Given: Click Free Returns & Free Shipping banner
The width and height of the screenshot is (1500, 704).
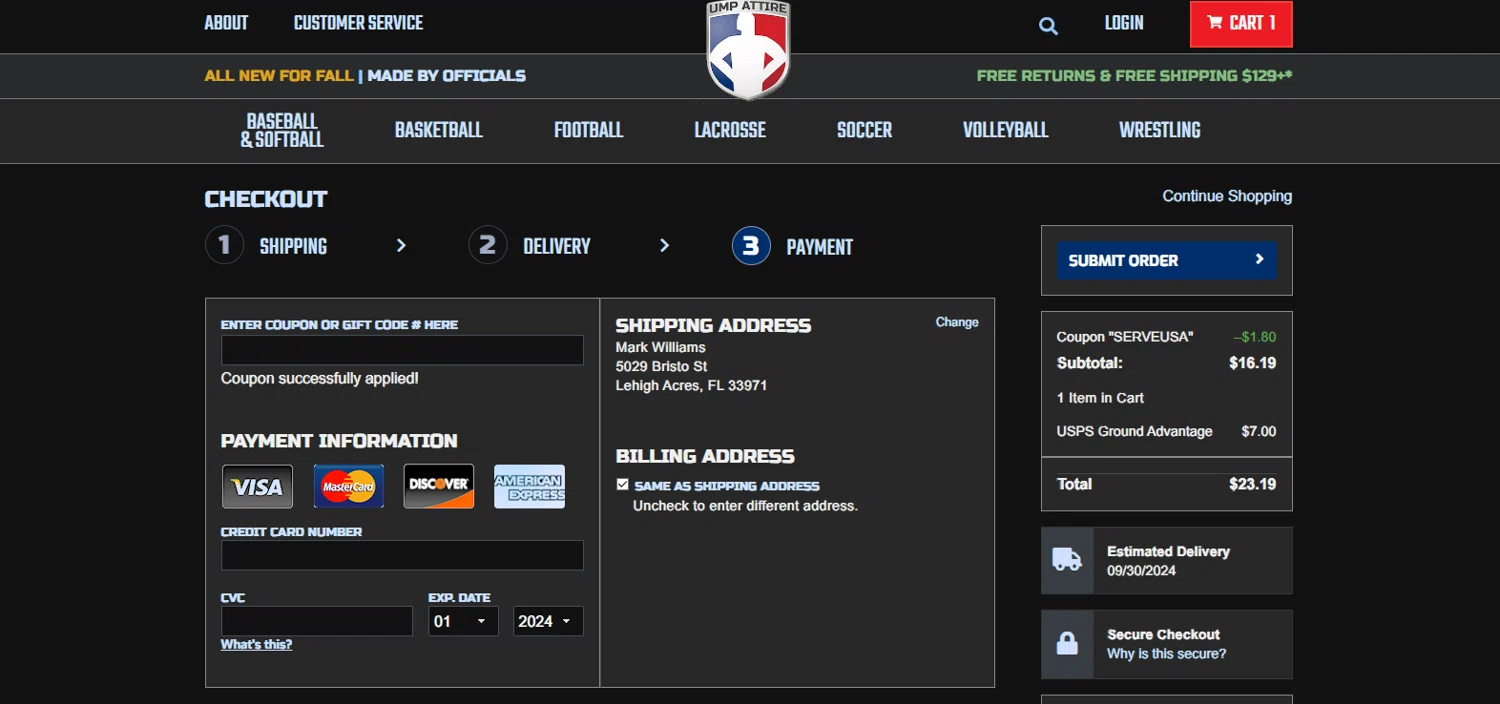Looking at the screenshot, I should pos(1134,75).
